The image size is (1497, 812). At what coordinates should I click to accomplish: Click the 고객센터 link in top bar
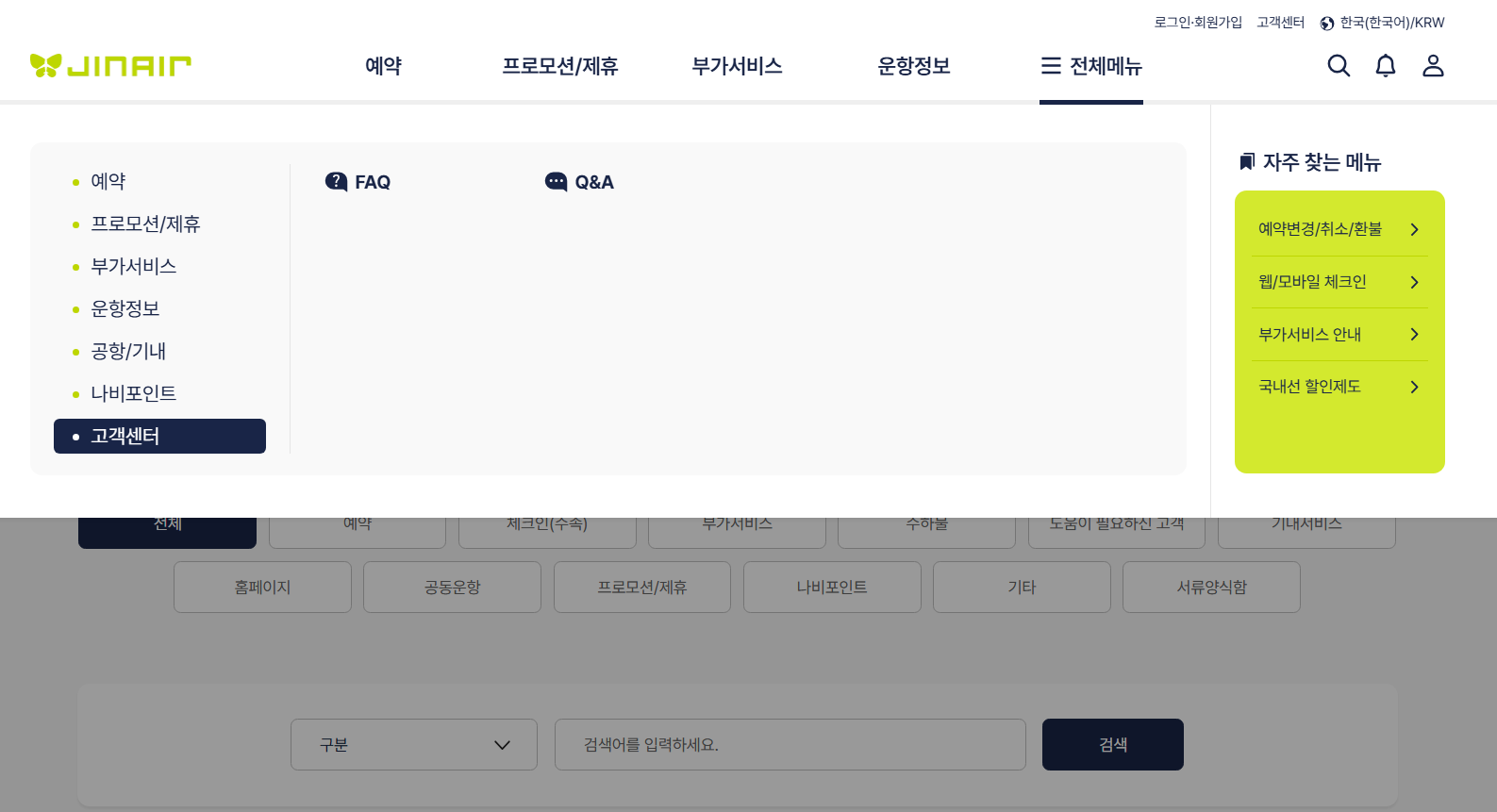click(x=1280, y=23)
